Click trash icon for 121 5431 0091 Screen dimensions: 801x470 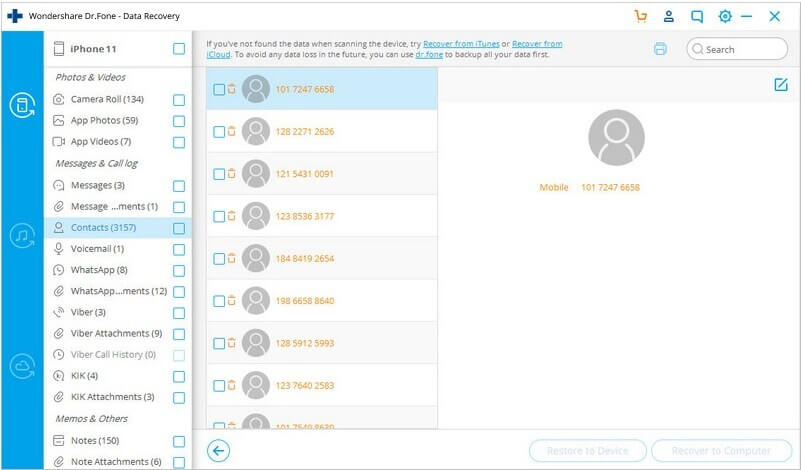pos(232,173)
